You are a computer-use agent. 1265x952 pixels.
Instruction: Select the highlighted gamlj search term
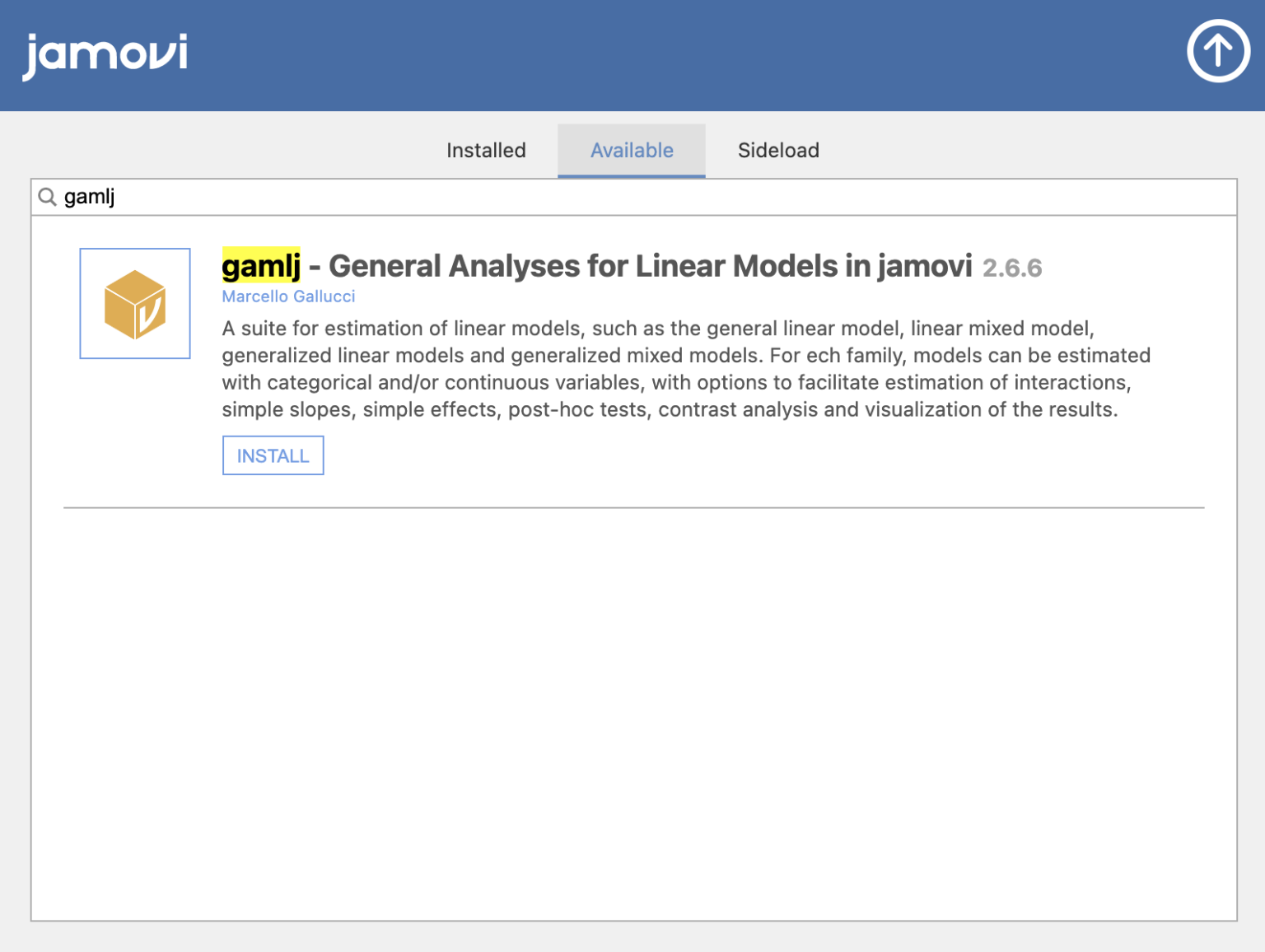point(259,265)
